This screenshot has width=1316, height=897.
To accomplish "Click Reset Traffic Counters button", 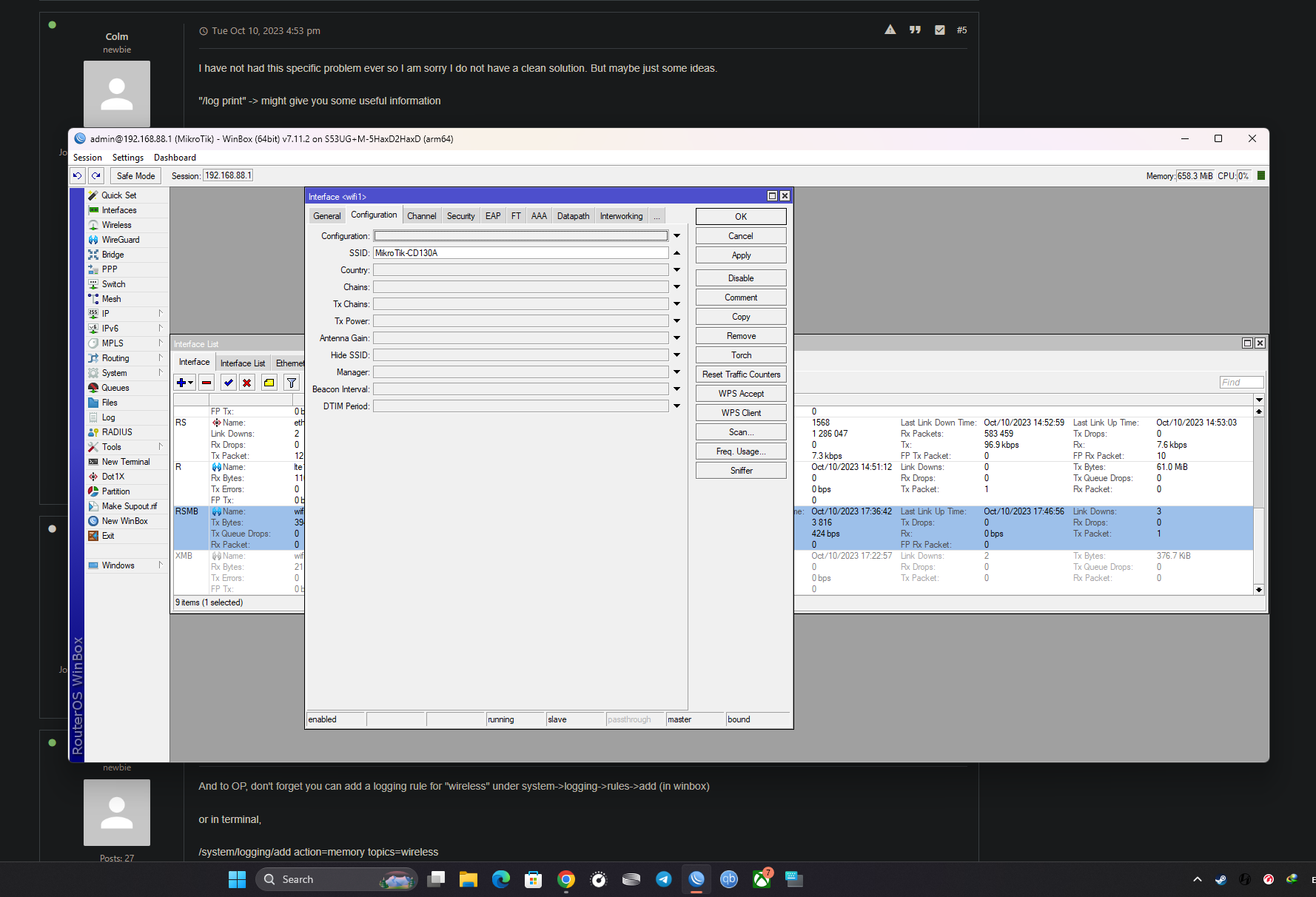I will click(741, 374).
